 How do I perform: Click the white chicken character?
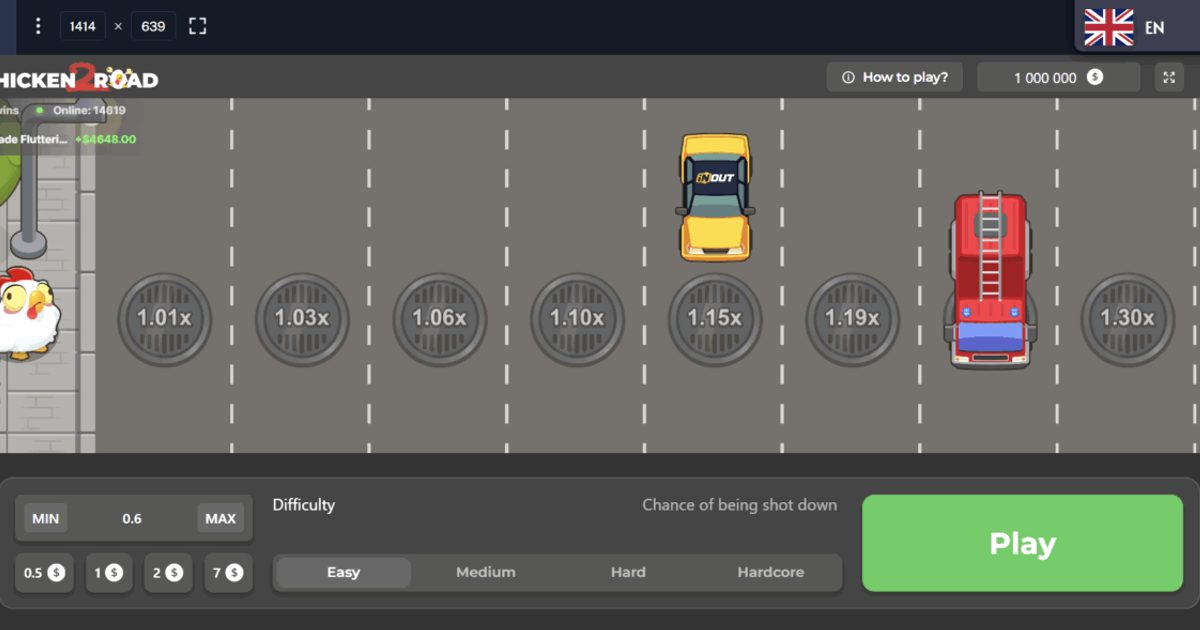[x=26, y=312]
